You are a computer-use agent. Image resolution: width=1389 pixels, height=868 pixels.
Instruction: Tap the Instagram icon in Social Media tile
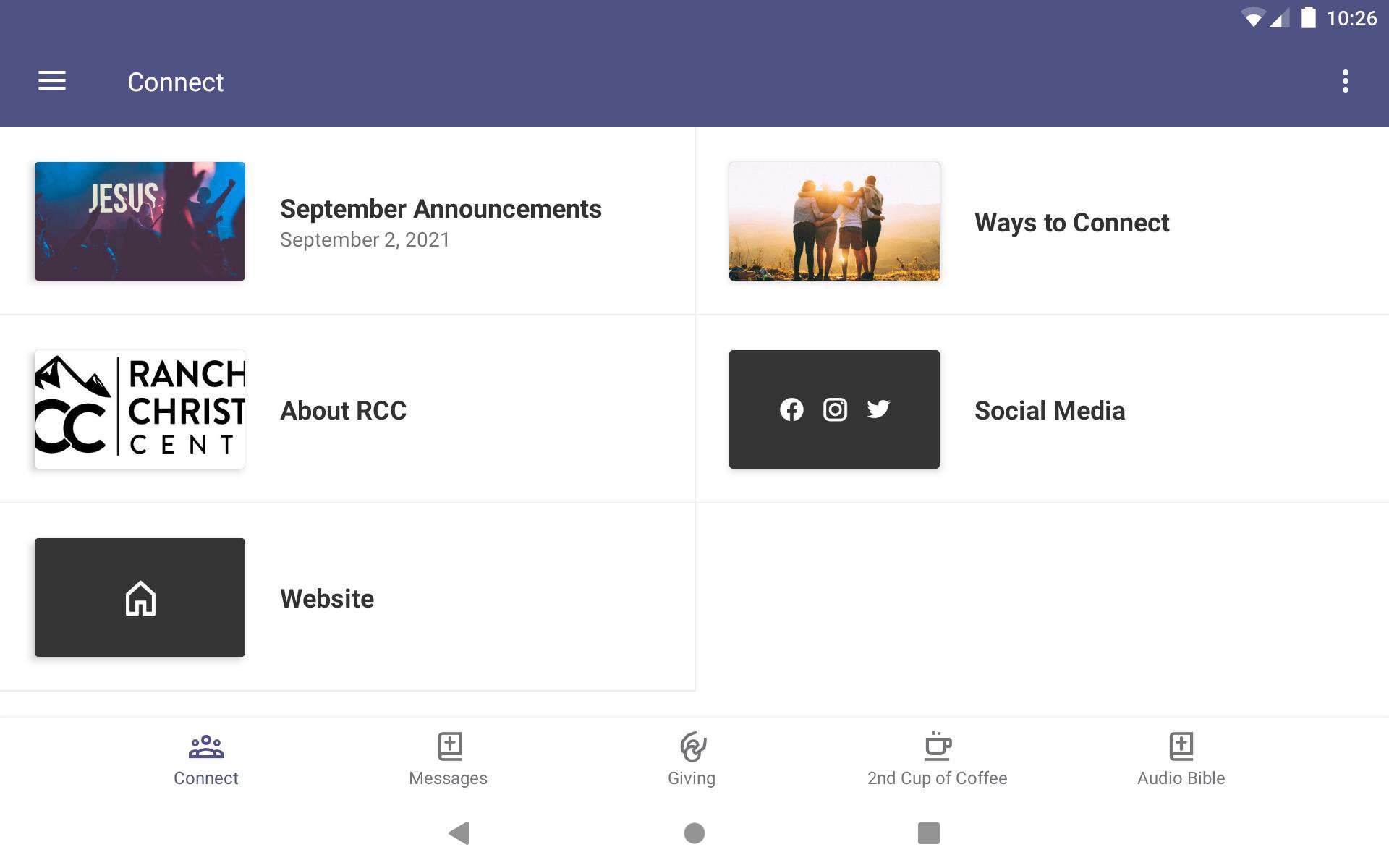click(835, 409)
